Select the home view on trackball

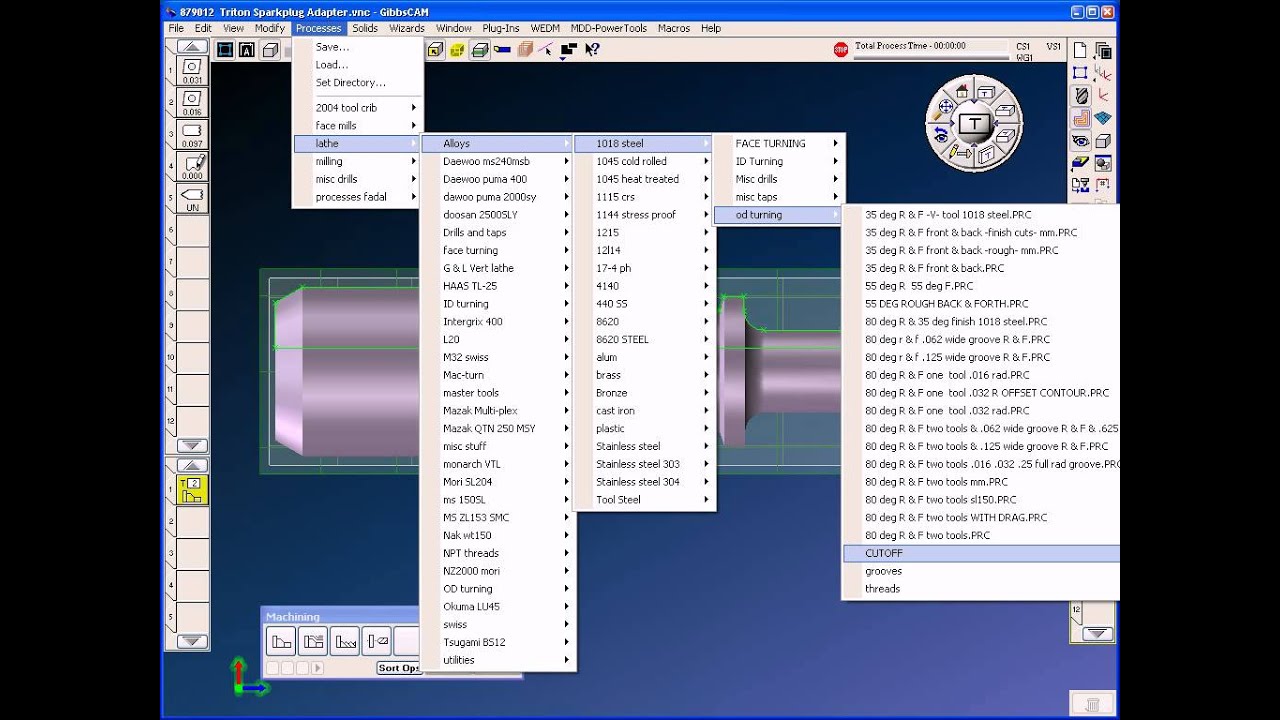tap(962, 90)
